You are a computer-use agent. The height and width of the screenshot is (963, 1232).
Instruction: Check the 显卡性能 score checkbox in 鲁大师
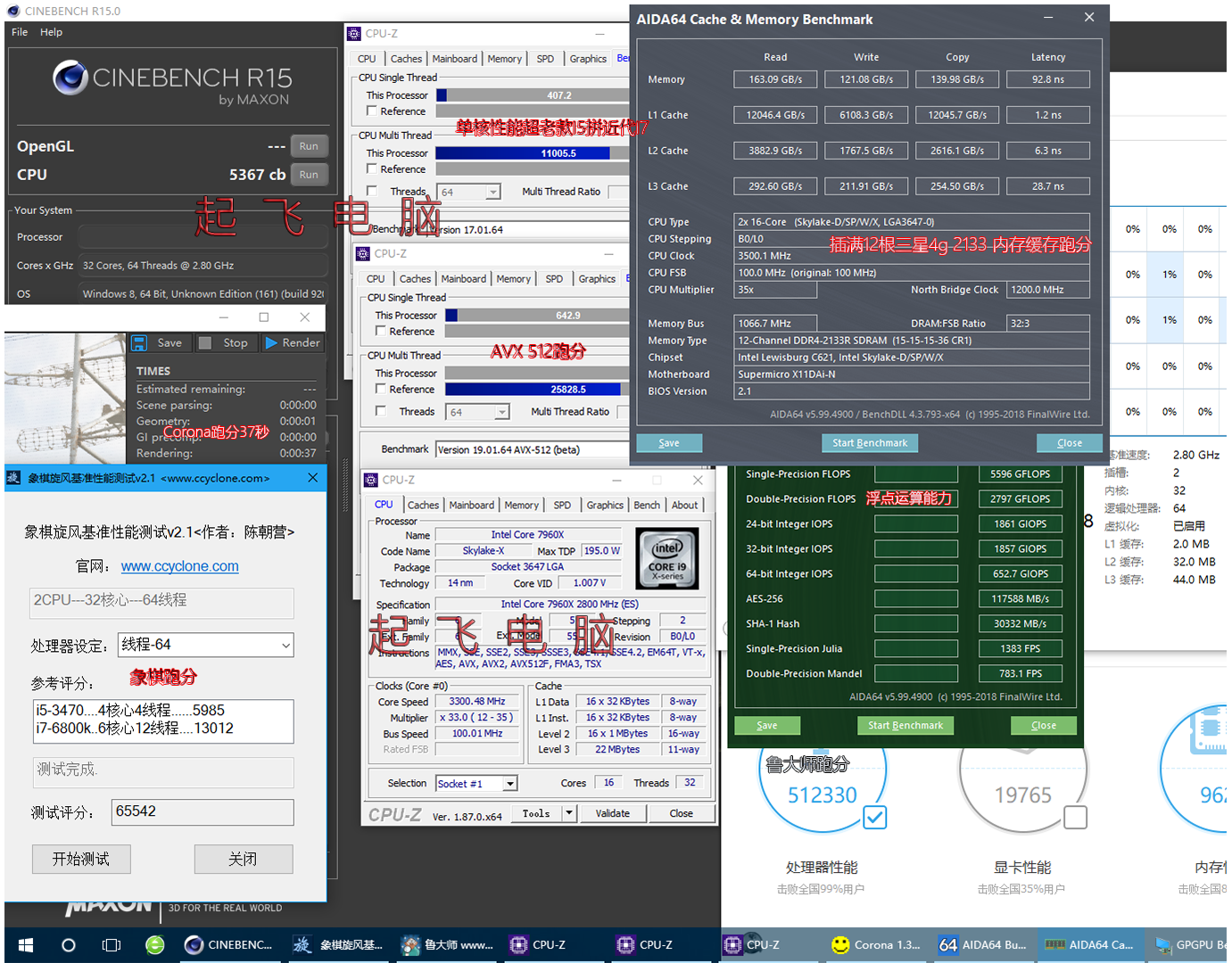1076,817
